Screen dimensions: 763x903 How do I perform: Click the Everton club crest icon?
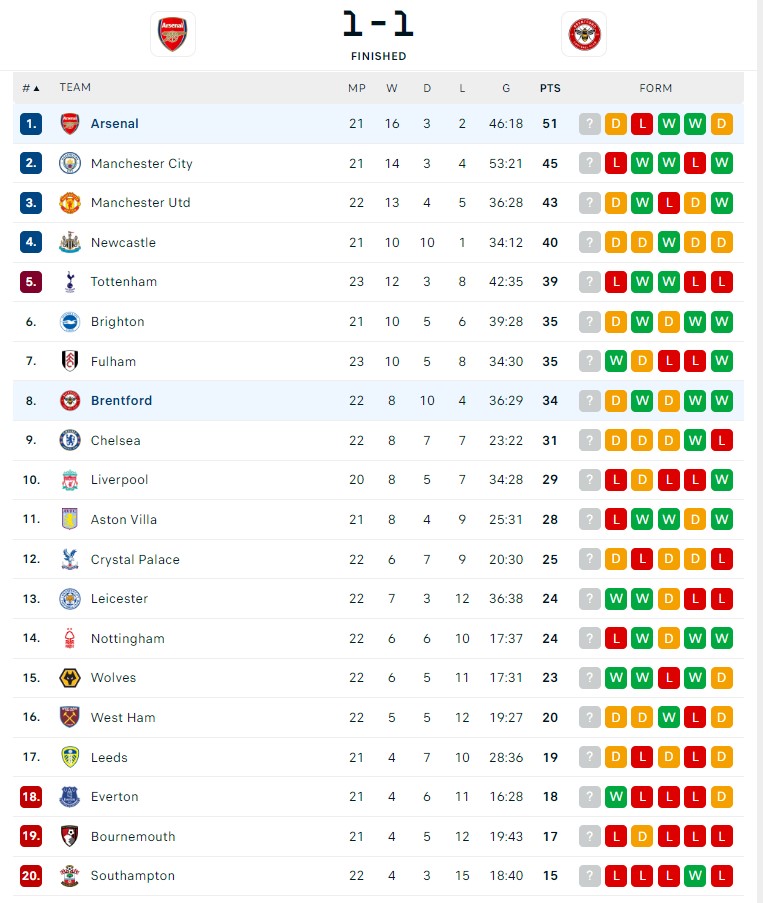(x=69, y=797)
